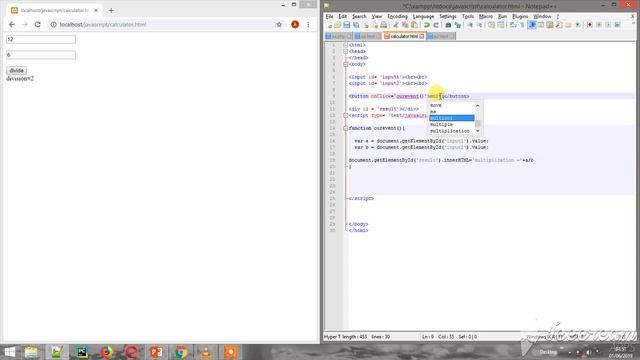This screenshot has width=640, height=360.
Task: Bookmark the page with the star icon
Action: coord(279,24)
